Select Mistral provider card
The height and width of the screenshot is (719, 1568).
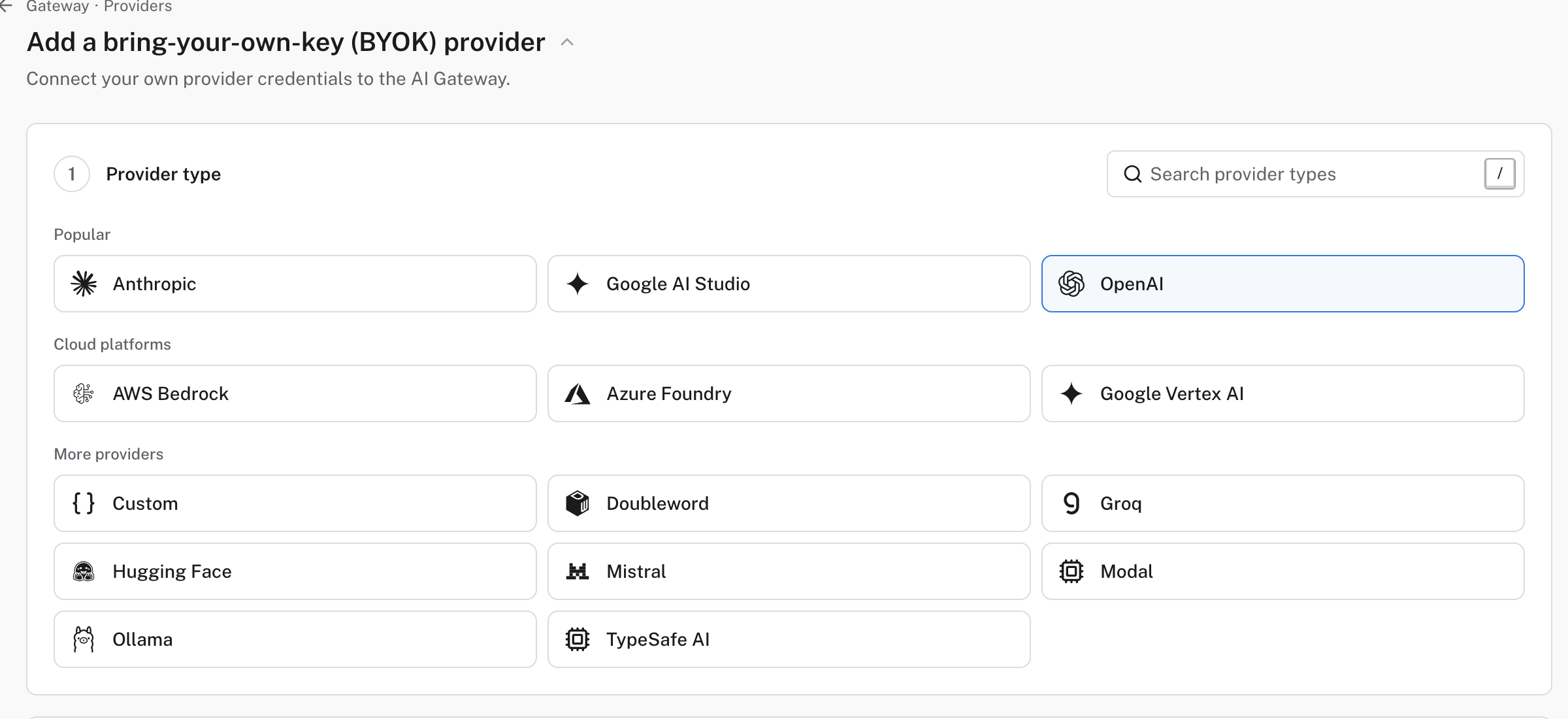coord(789,571)
